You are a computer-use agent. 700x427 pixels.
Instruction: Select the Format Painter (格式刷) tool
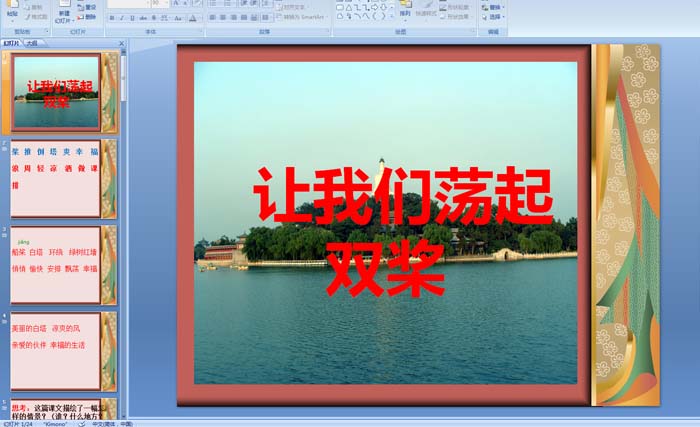point(36,17)
